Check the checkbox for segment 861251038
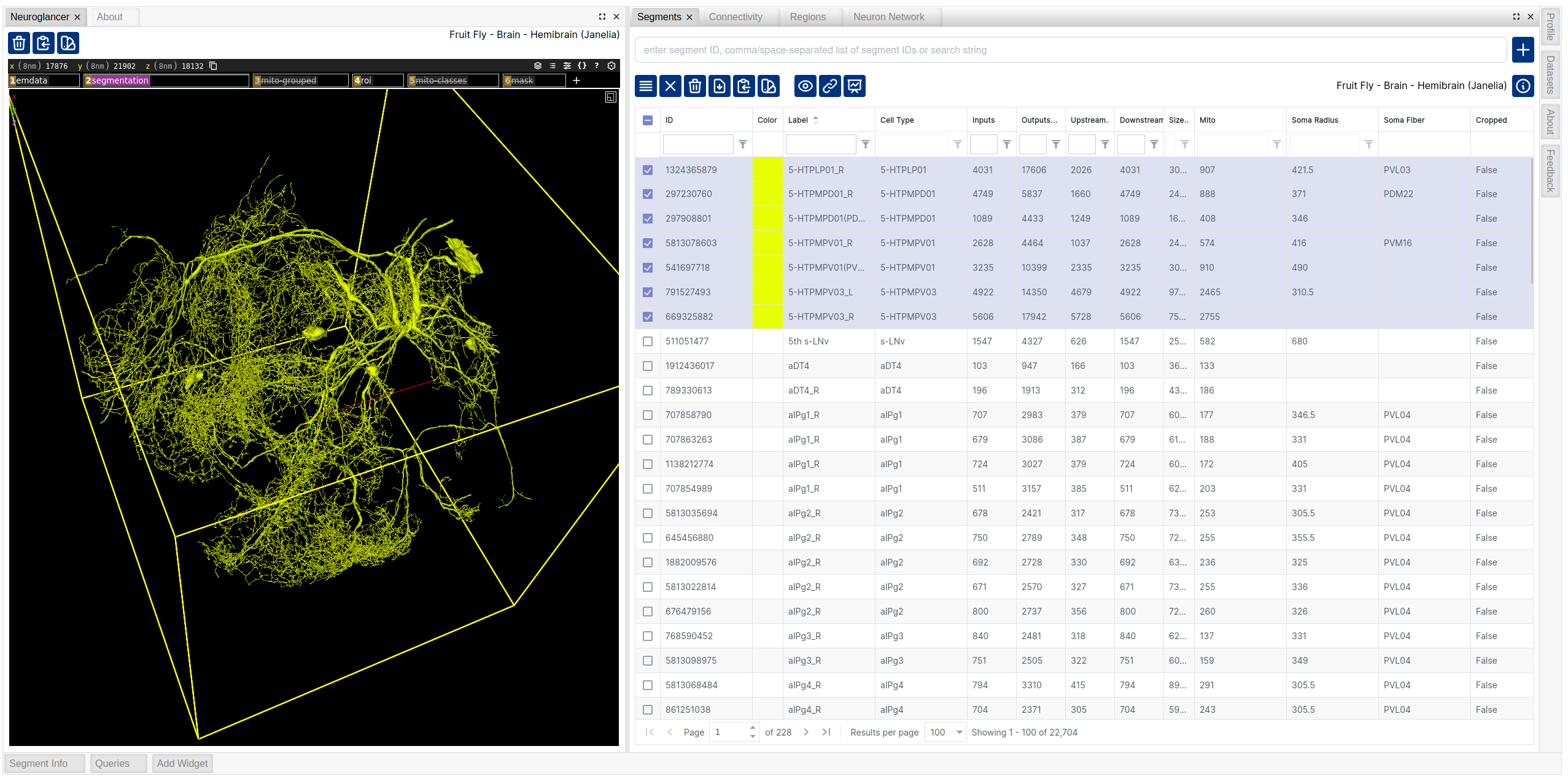1568x781 pixels. tap(648, 710)
